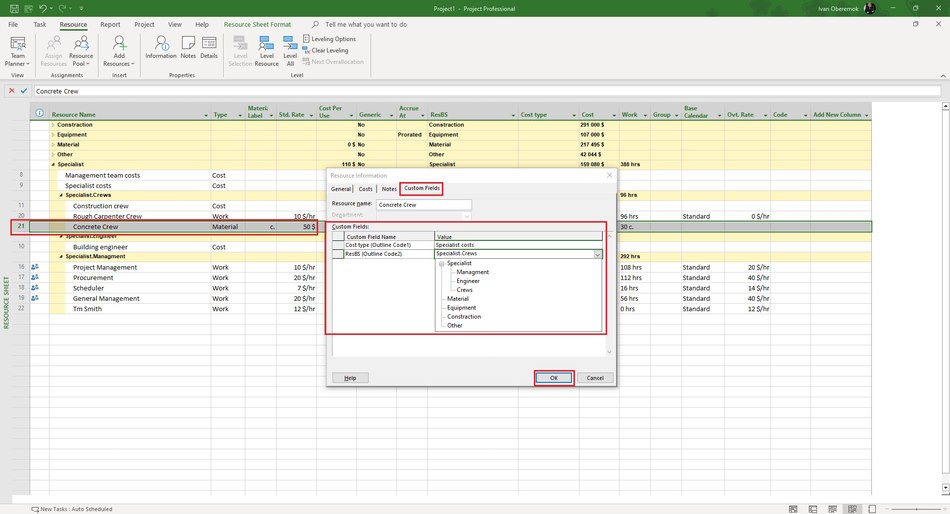Screen dimensions: 950x514
Task: Open the Custom Fields tab in dialog
Action: pyautogui.click(x=422, y=189)
